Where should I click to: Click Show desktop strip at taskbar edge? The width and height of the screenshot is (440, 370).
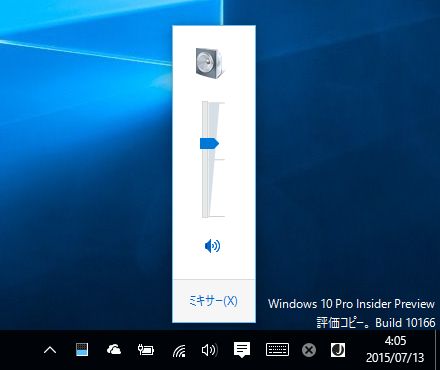click(x=437, y=350)
